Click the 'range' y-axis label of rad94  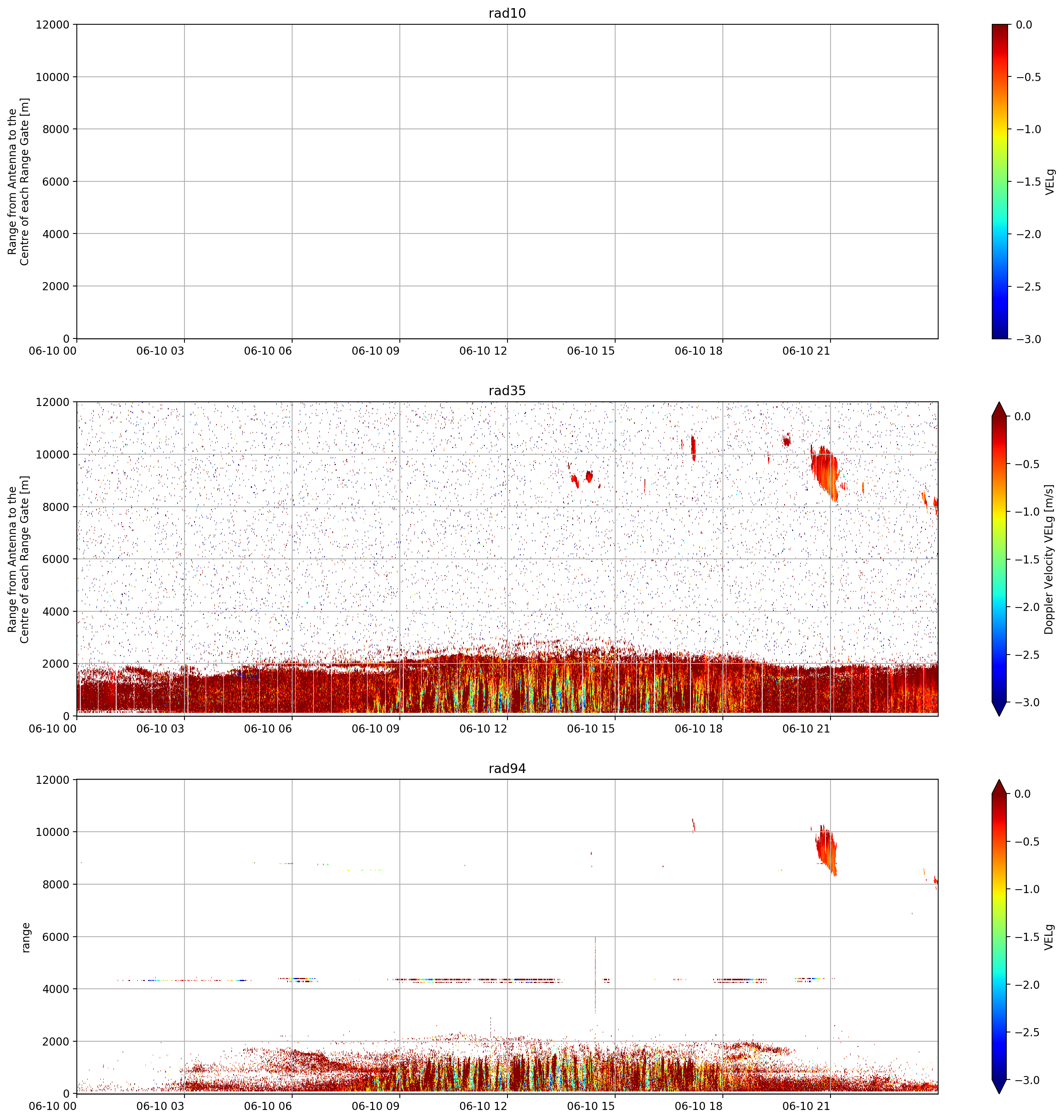pyautogui.click(x=25, y=937)
